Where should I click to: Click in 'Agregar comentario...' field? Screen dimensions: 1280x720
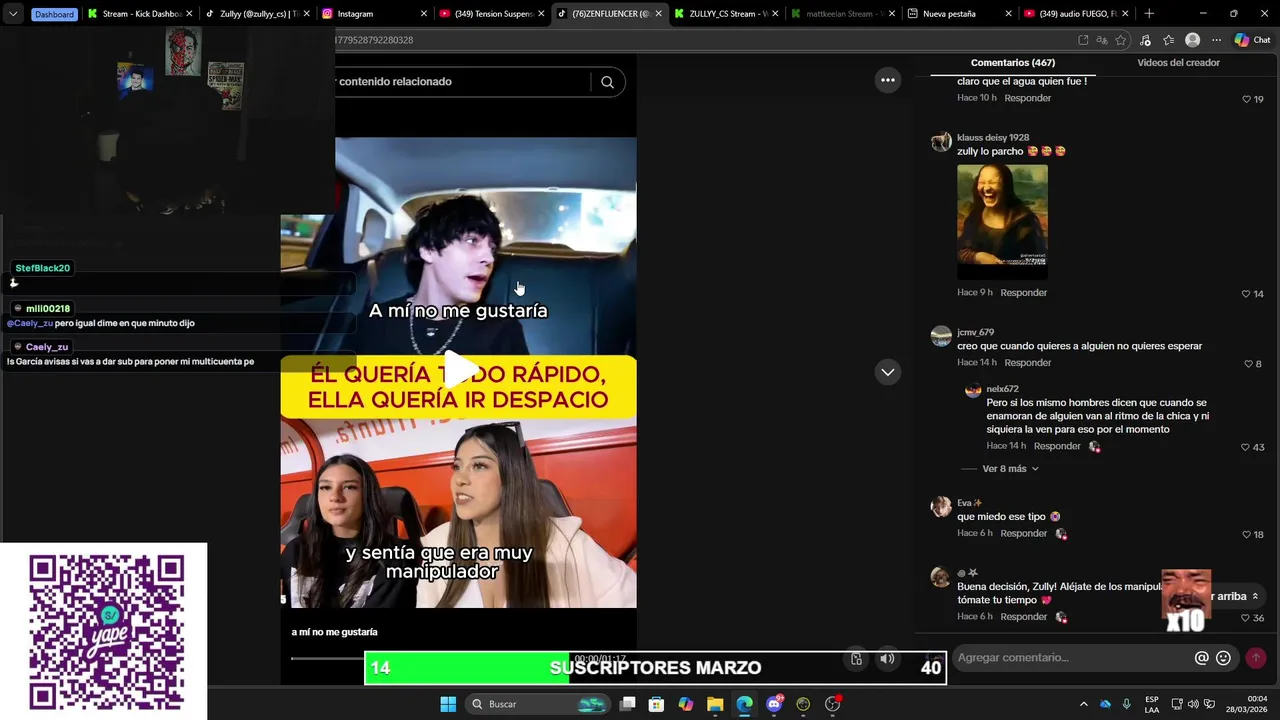[1070, 658]
